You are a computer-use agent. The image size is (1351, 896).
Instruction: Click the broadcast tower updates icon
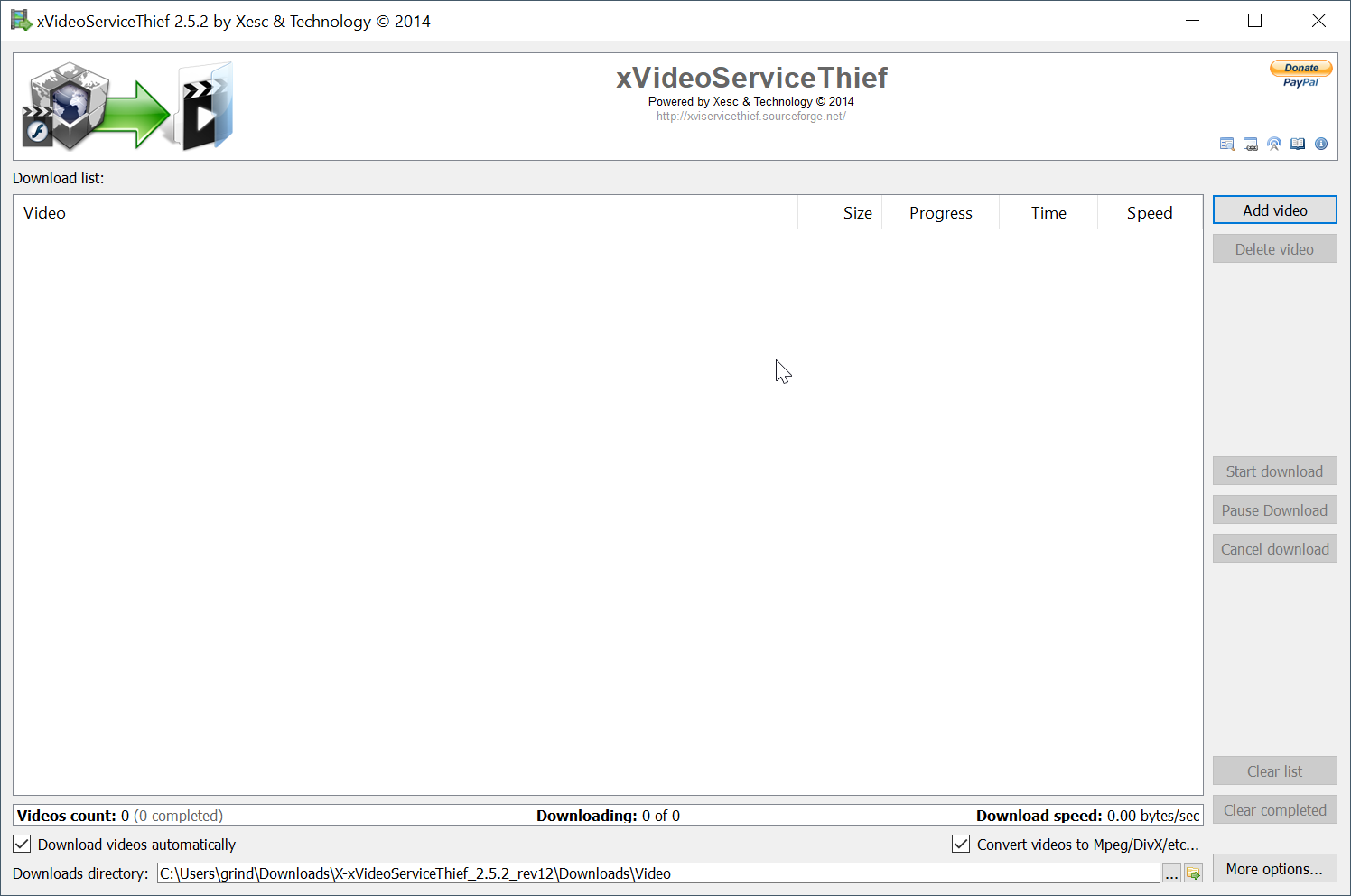[x=1274, y=144]
